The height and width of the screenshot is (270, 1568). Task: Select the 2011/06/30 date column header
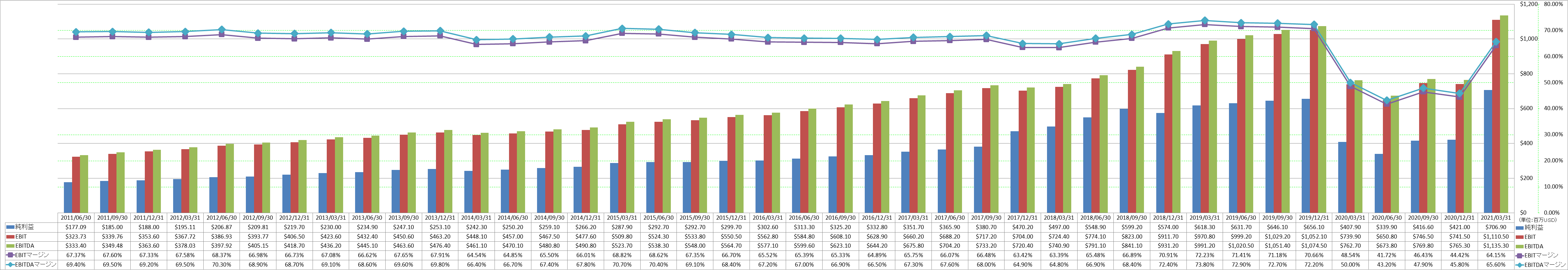(76, 217)
